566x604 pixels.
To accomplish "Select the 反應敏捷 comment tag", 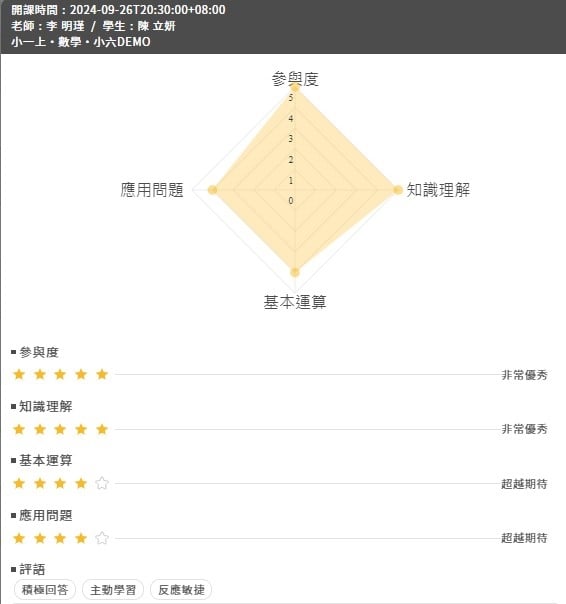I will coord(181,590).
